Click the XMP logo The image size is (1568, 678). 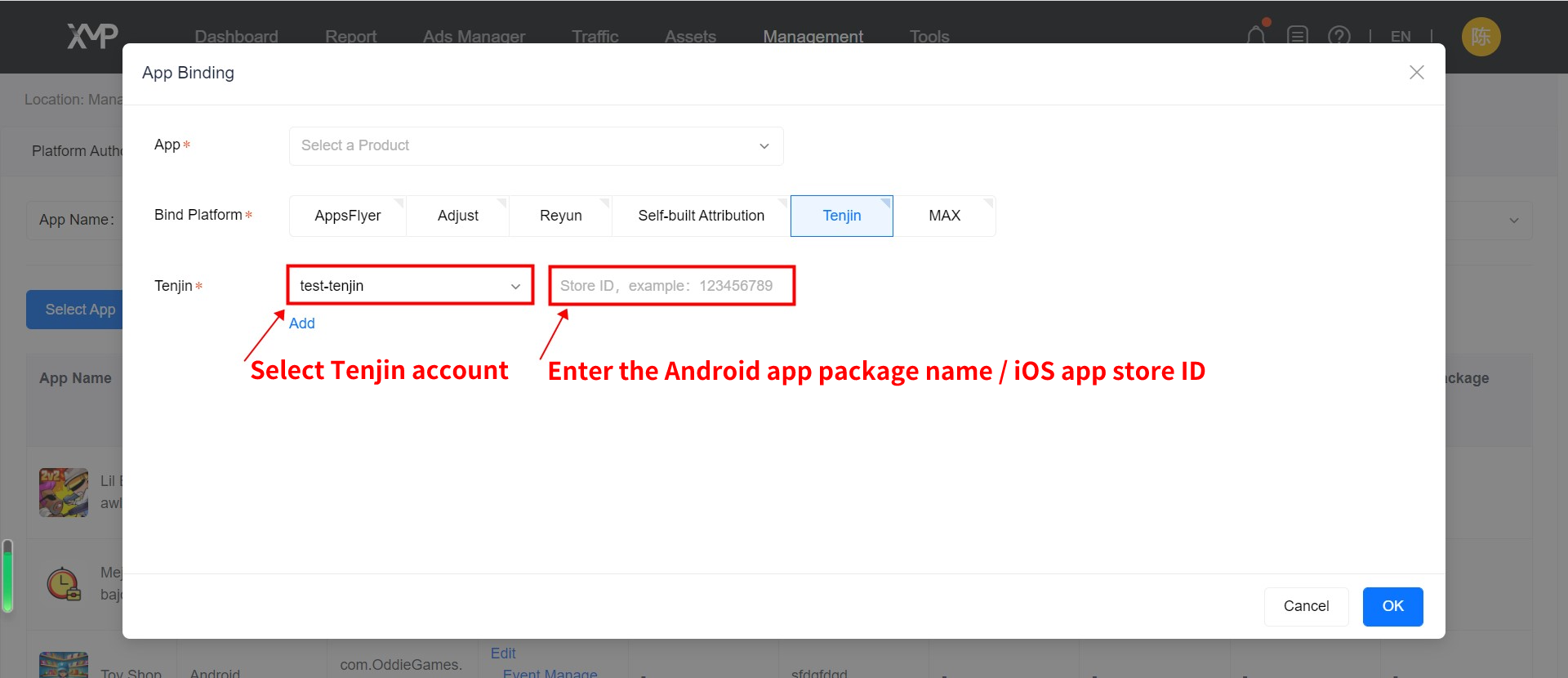[92, 36]
